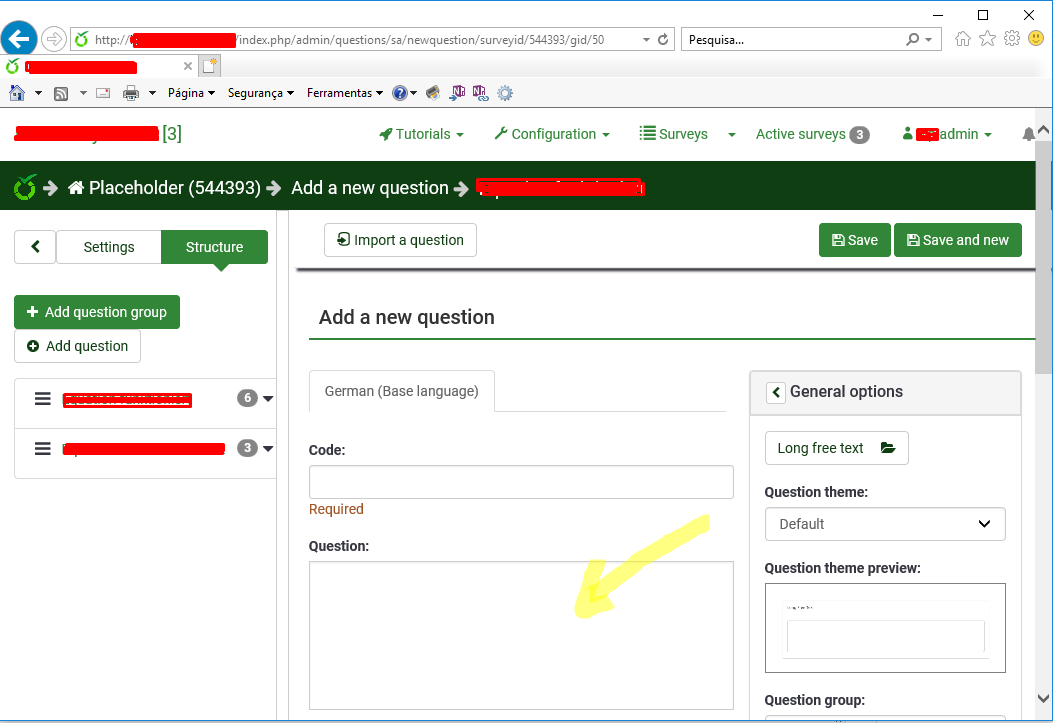
Task: Click the page refresh icon in address bar
Action: (662, 40)
